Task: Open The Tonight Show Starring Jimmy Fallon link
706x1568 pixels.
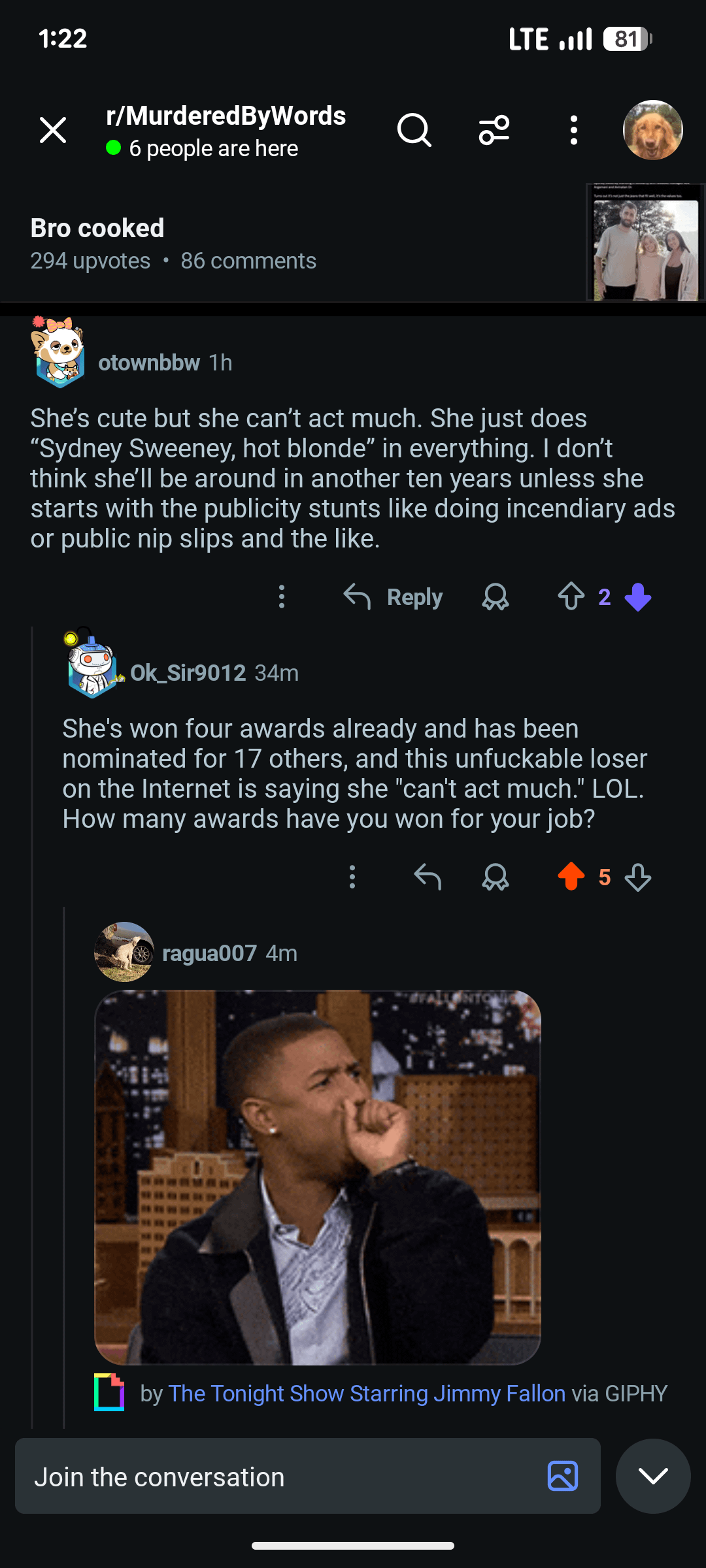Action: [x=367, y=1394]
